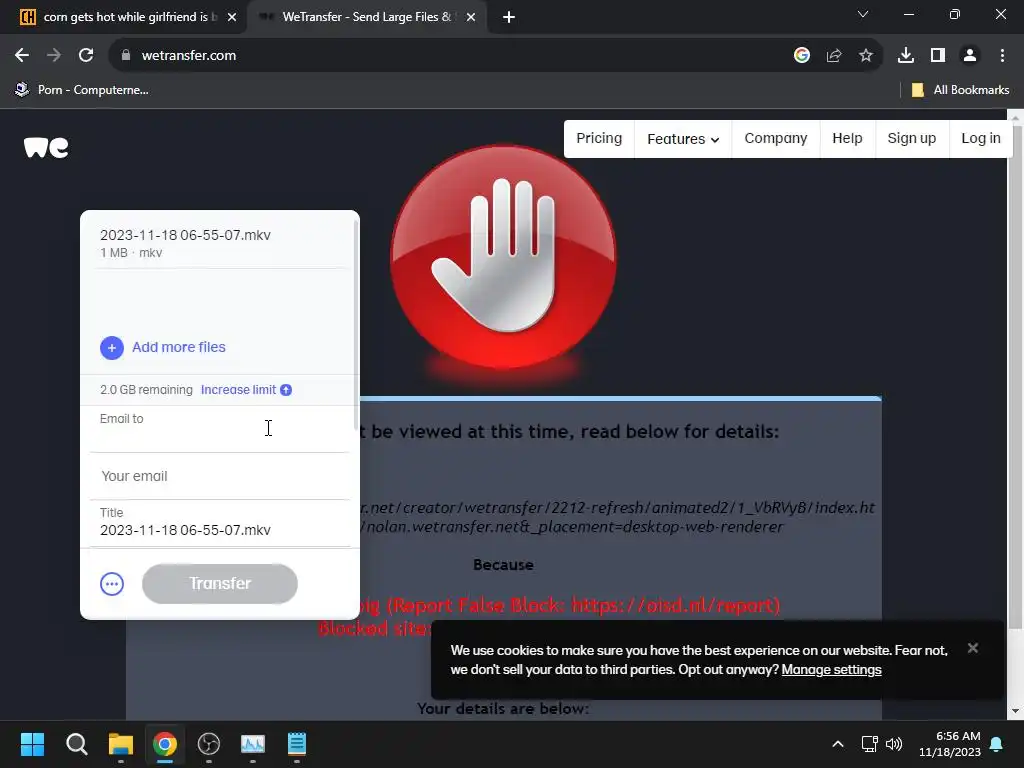Viewport: 1024px width, 768px height.
Task: Click the red stop-hand block image
Action: pos(503,258)
